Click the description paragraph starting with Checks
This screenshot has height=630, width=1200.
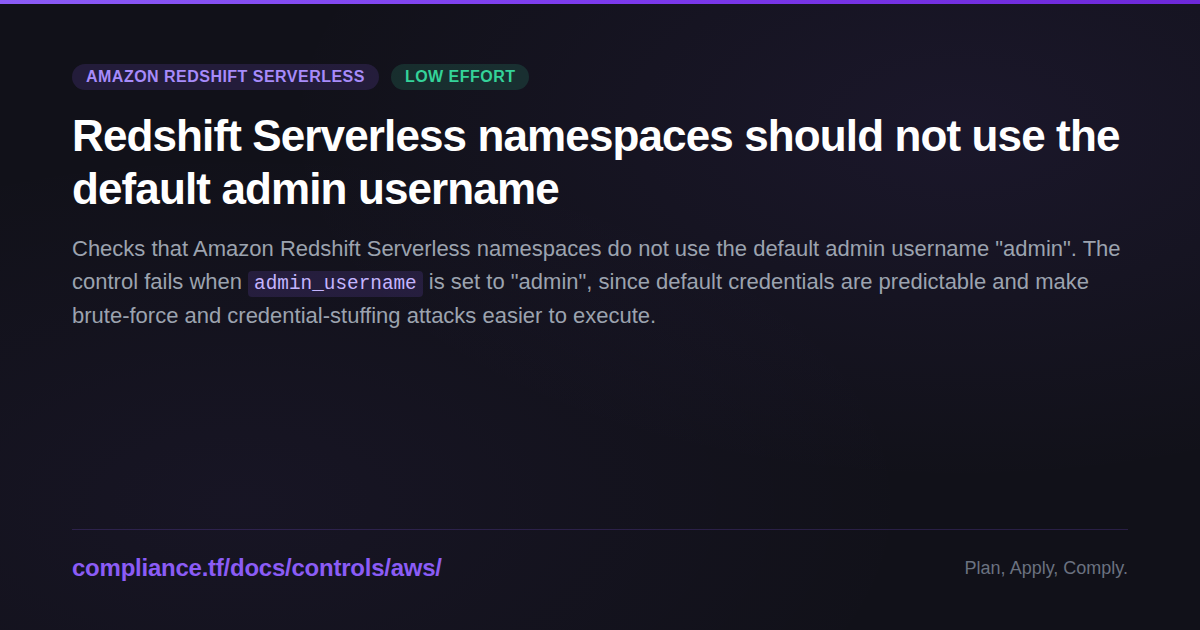point(596,282)
